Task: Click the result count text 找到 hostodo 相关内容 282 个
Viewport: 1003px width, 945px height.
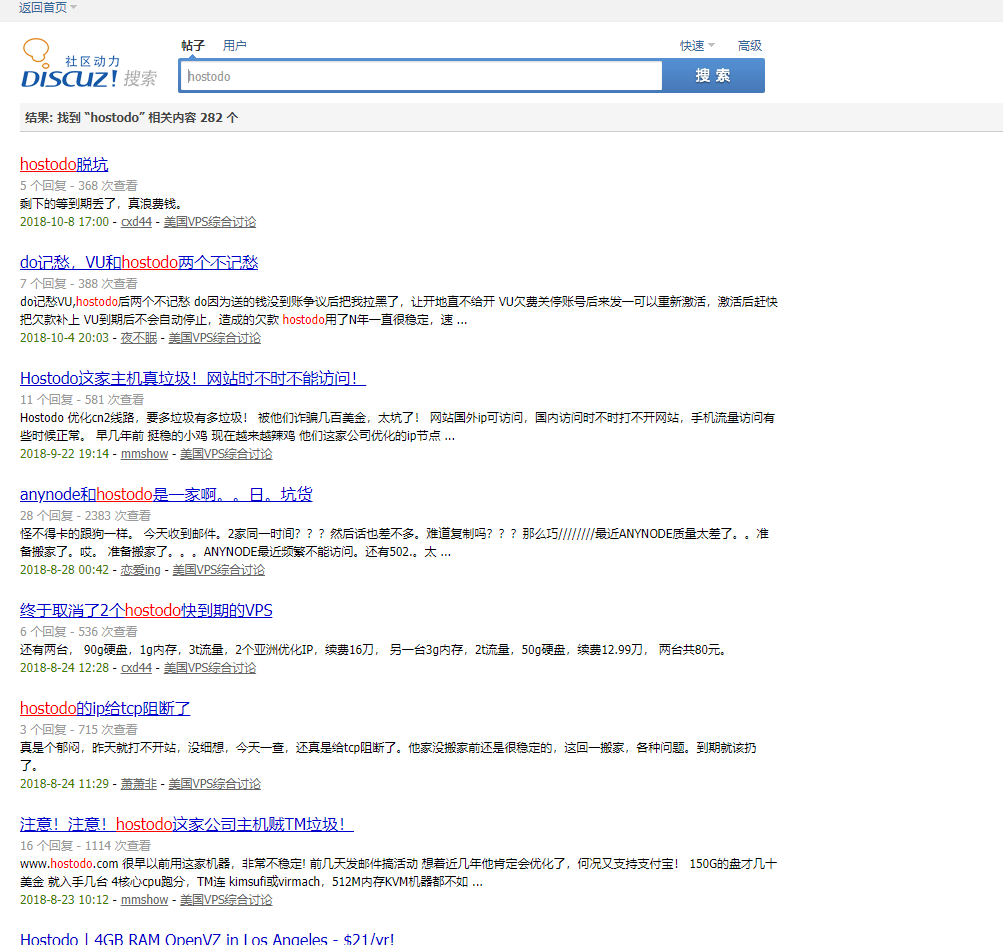Action: click(x=131, y=118)
